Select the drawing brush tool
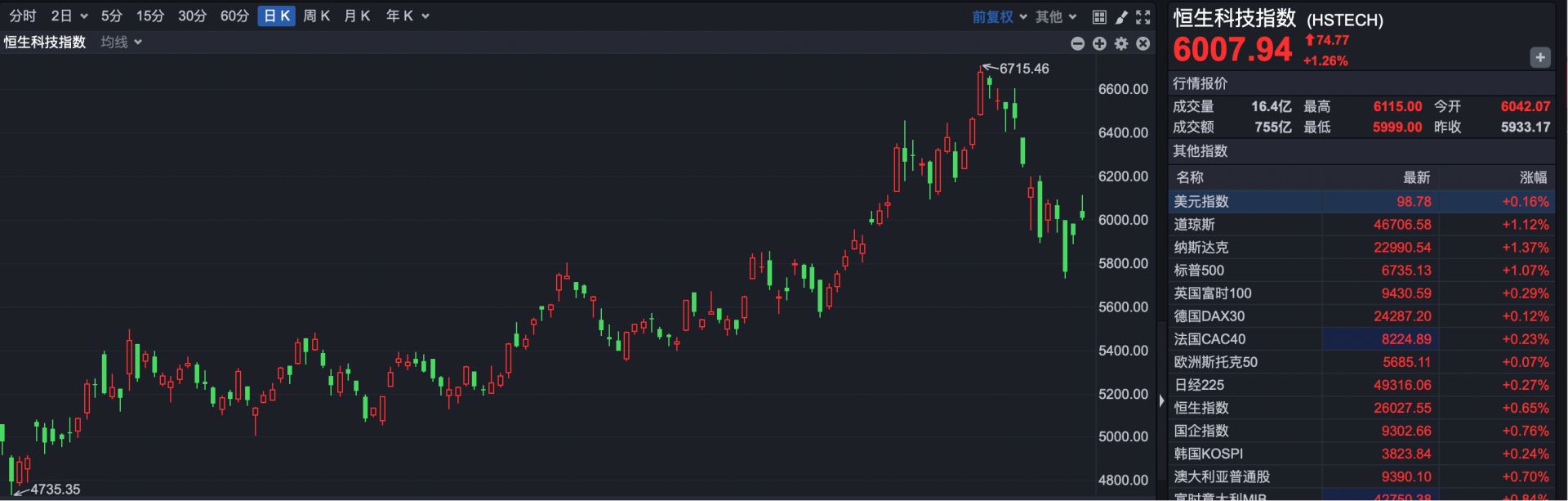The image size is (1568, 501). (1121, 17)
